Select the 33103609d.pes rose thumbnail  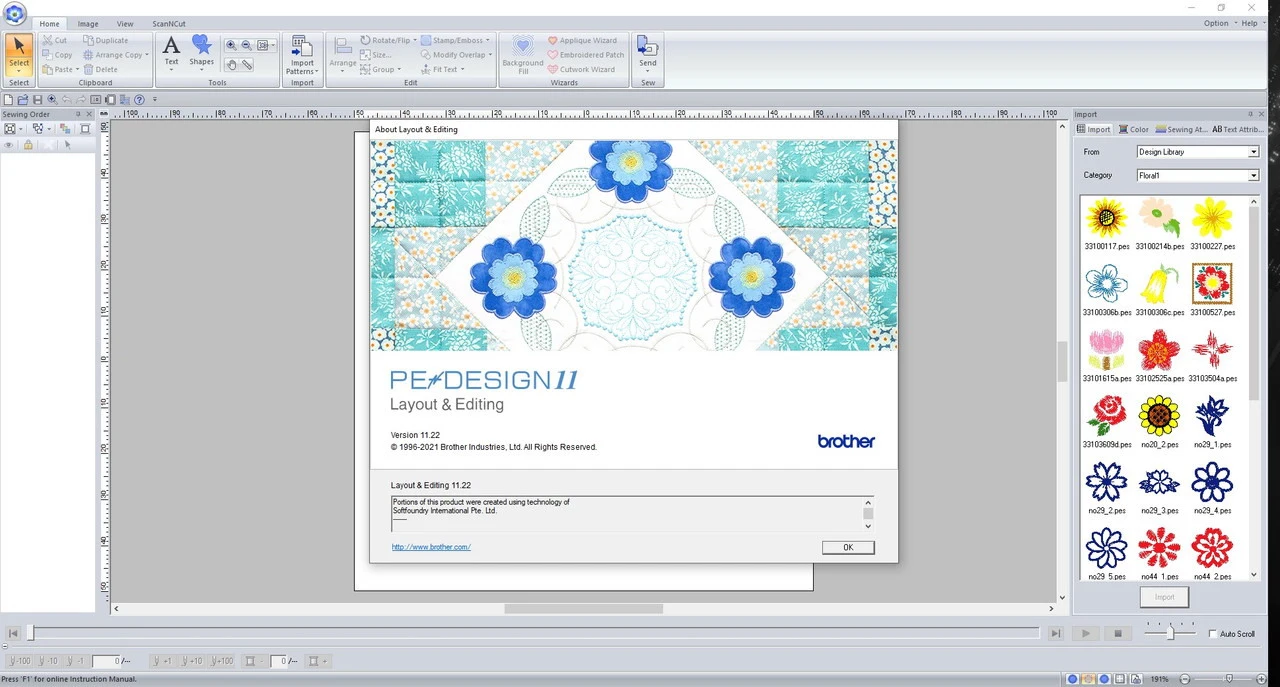(1107, 421)
